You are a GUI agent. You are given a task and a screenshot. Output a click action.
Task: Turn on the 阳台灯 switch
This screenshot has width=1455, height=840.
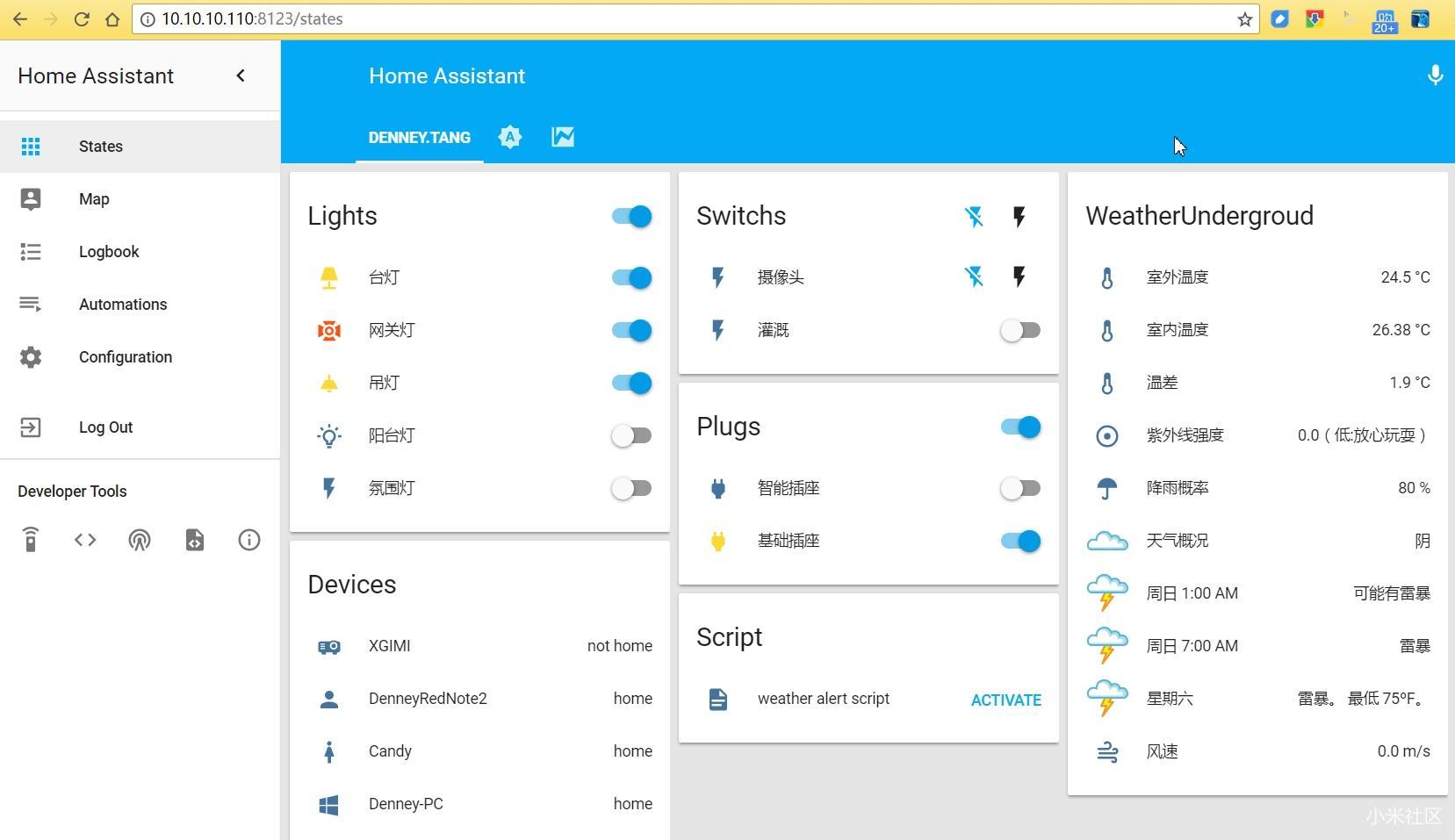pos(632,435)
